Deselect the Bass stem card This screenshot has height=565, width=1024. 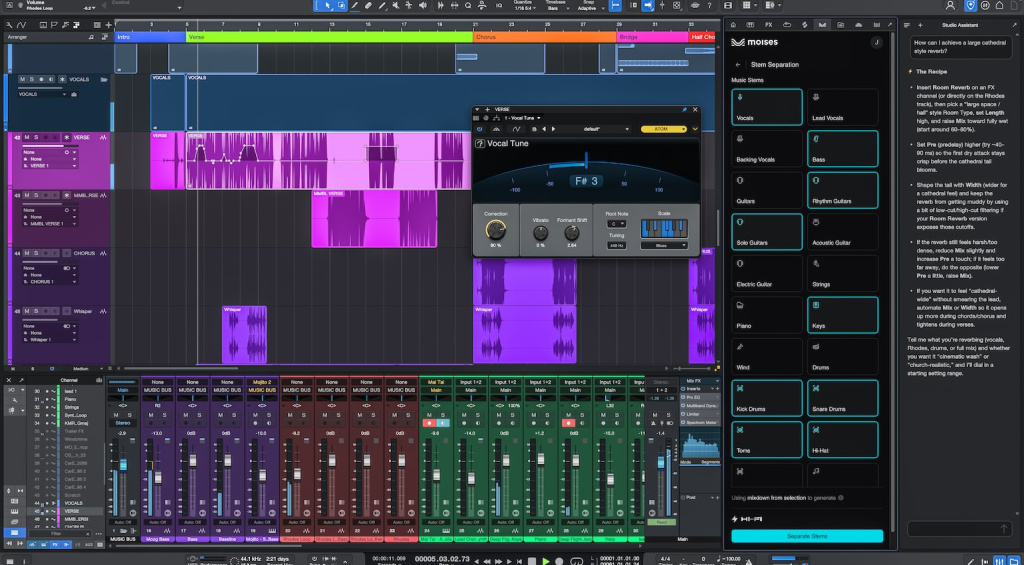coord(842,148)
